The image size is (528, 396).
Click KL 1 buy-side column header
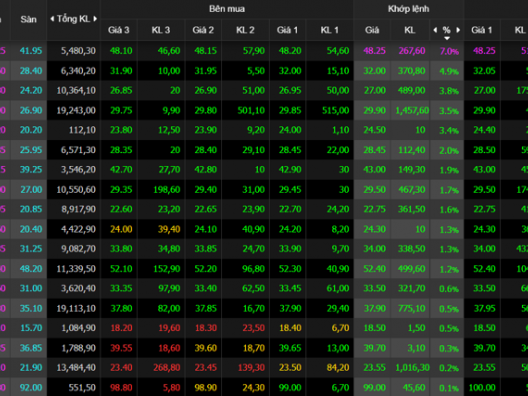pos(330,30)
